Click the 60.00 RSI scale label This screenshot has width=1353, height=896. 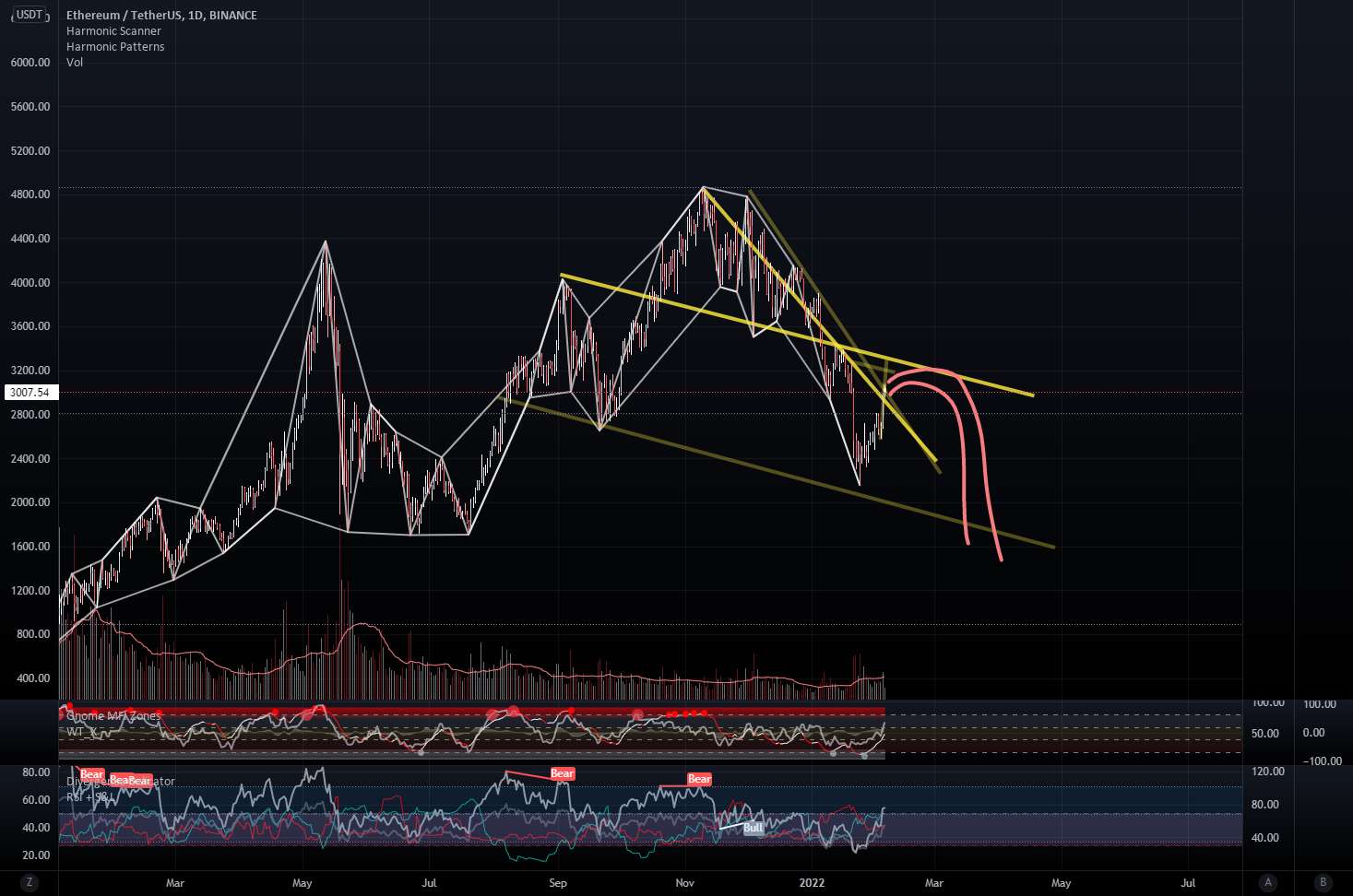(36, 799)
